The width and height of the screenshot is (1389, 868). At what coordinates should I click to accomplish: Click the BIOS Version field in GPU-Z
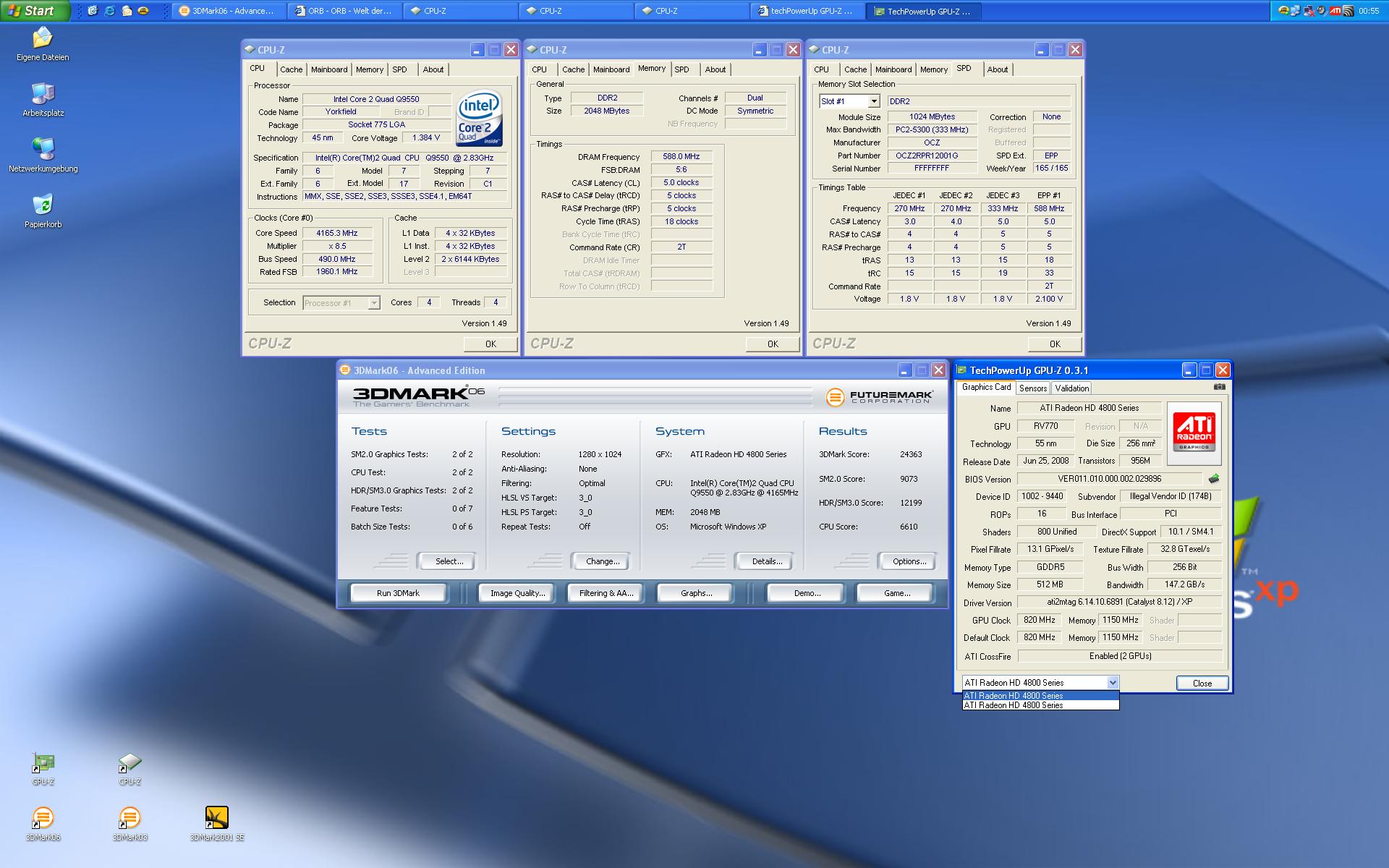tap(1110, 479)
